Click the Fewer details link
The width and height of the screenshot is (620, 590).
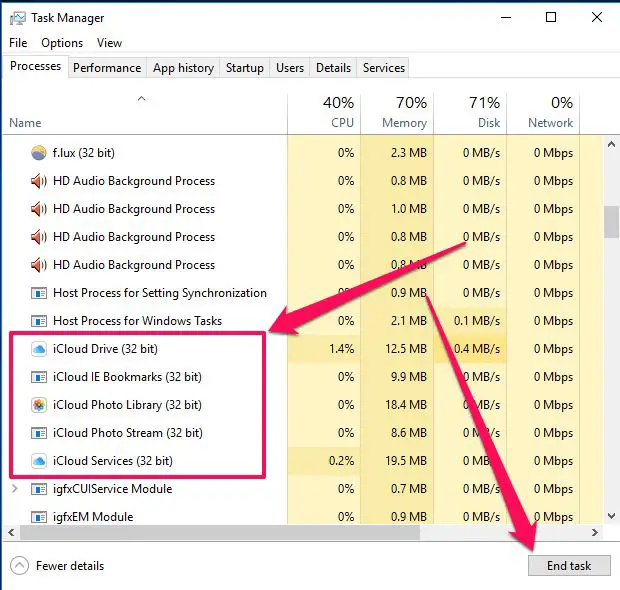coord(70,566)
